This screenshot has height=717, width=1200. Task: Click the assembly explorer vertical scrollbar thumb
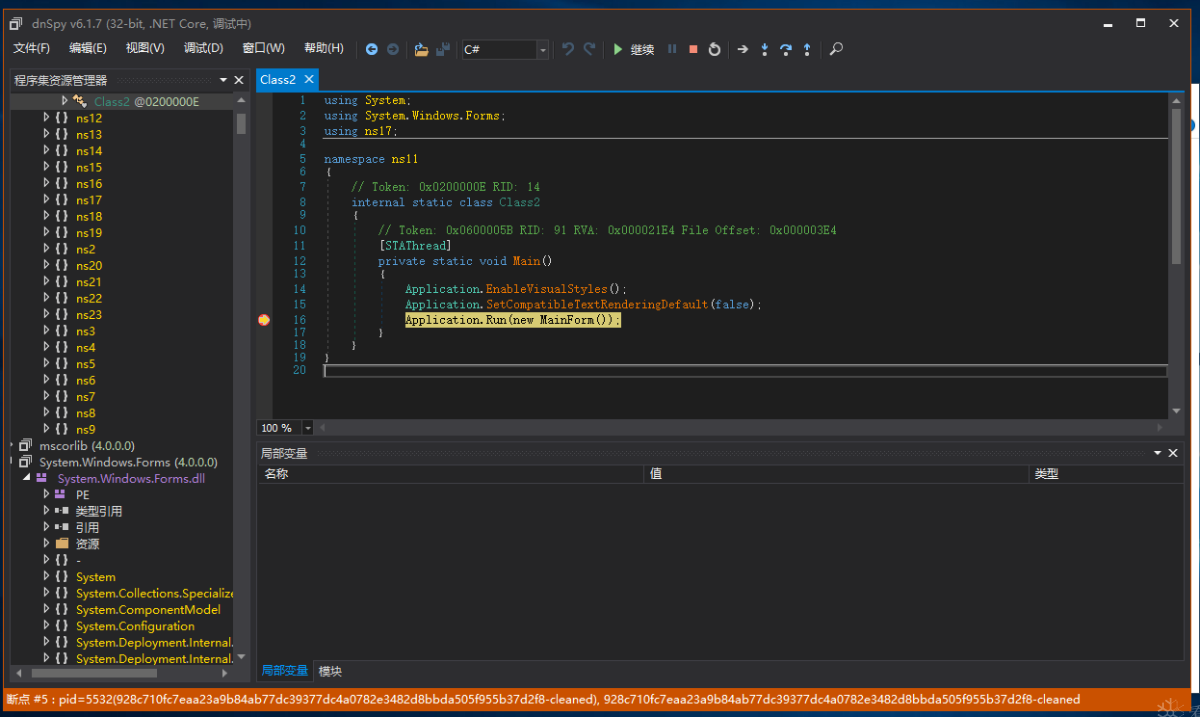click(x=241, y=123)
